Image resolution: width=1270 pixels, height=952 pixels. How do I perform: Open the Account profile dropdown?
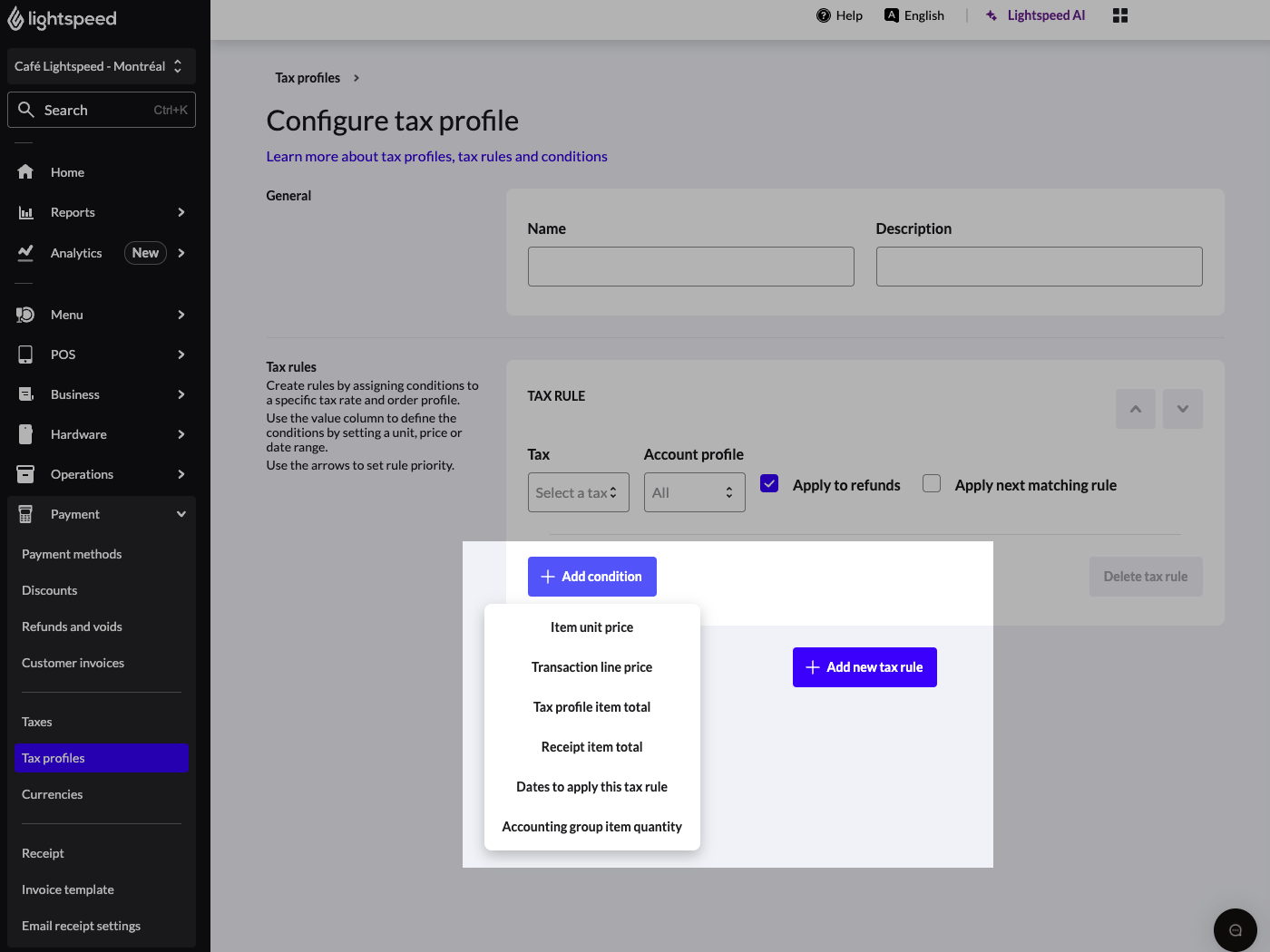(694, 492)
